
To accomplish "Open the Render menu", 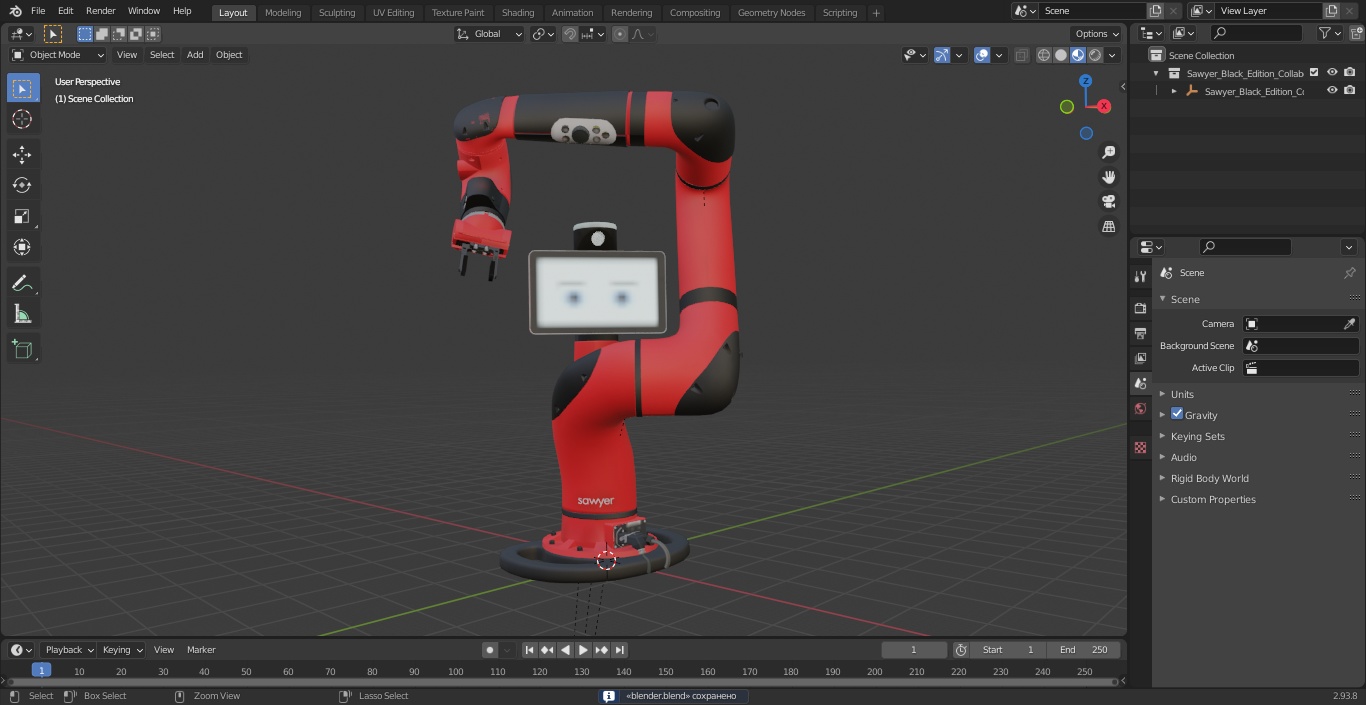I will [100, 11].
